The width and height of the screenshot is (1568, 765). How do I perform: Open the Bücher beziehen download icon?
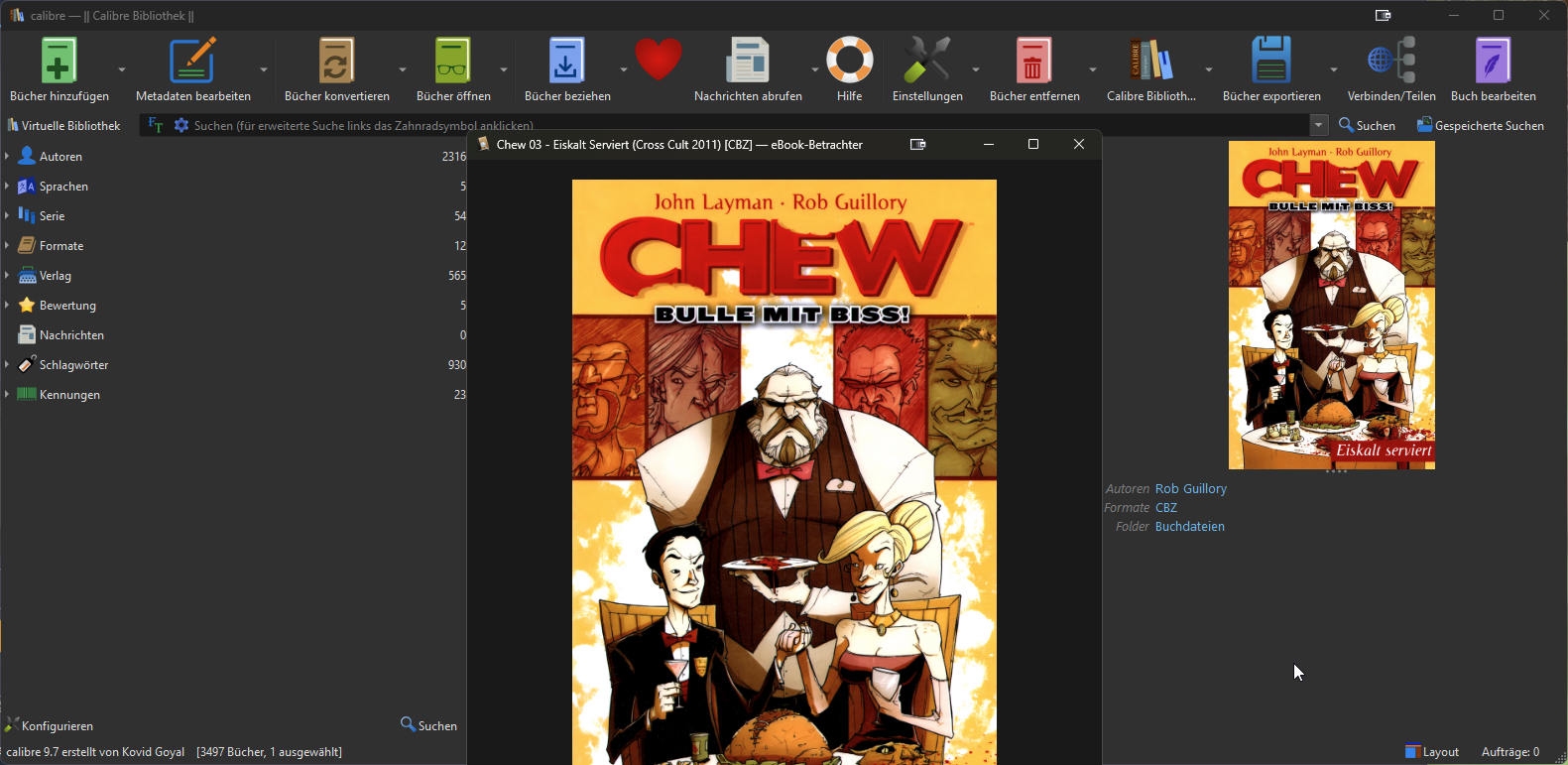coord(567,61)
